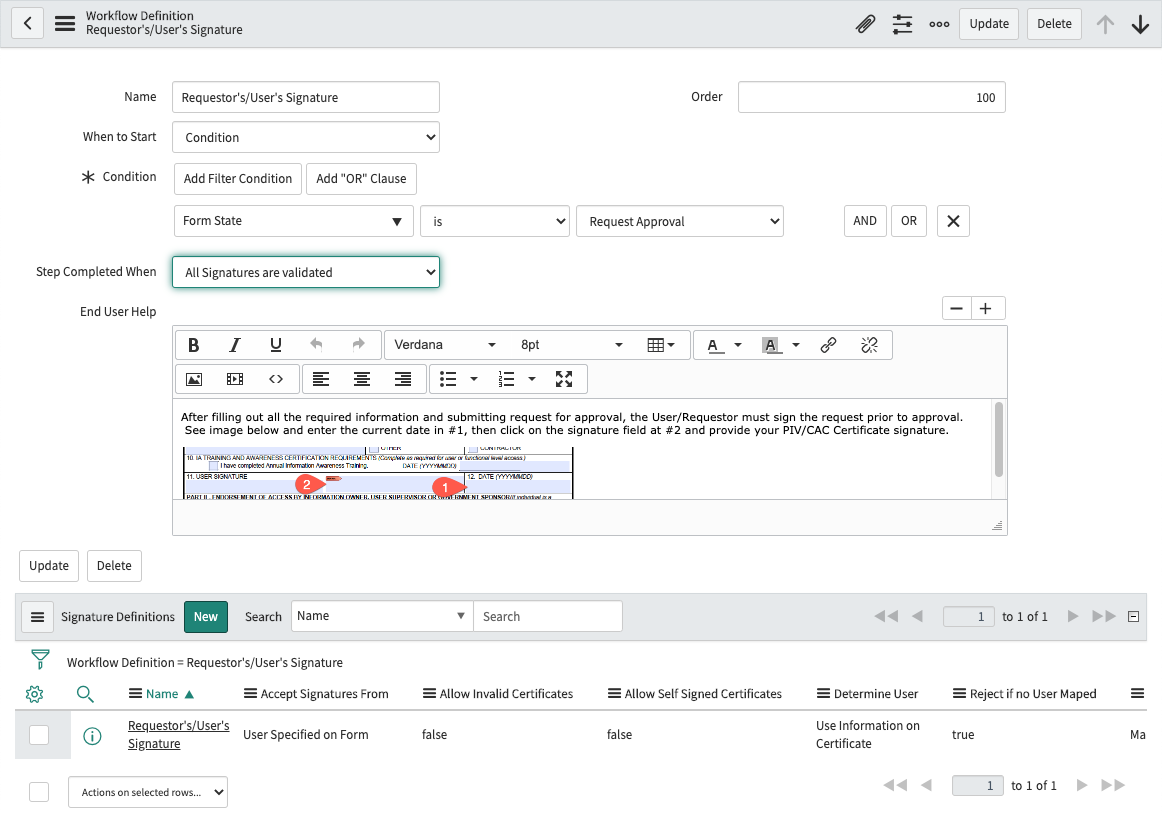The height and width of the screenshot is (816, 1162).
Task: Click the Signature Definitions Search box
Action: click(x=548, y=616)
